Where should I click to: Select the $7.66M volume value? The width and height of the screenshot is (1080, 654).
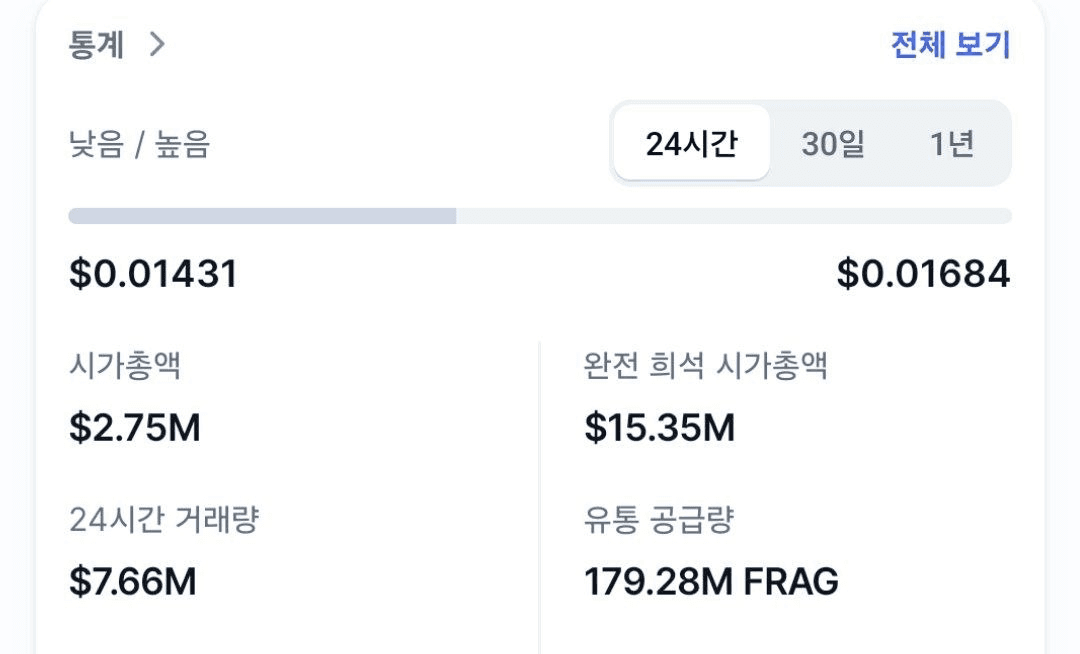tap(133, 581)
